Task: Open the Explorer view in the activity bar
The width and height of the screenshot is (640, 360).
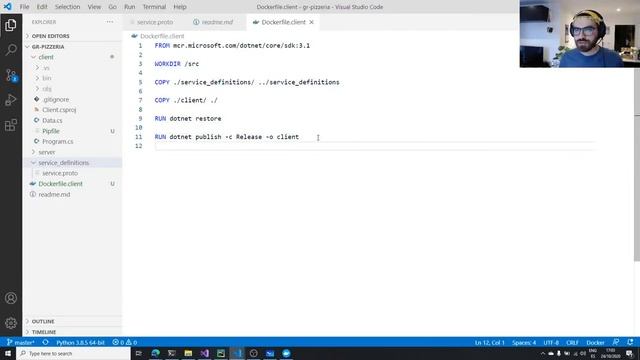Action: pos(11,25)
